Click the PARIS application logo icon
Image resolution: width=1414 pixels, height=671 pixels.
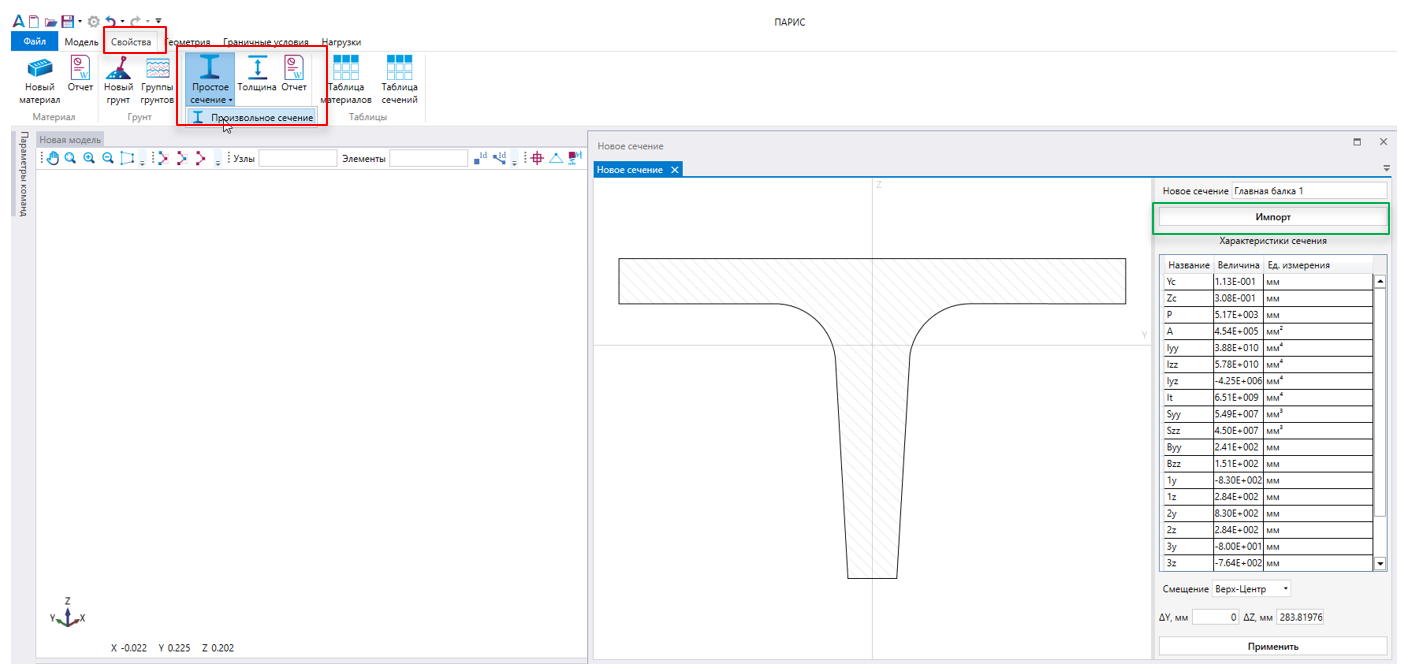click(x=18, y=21)
